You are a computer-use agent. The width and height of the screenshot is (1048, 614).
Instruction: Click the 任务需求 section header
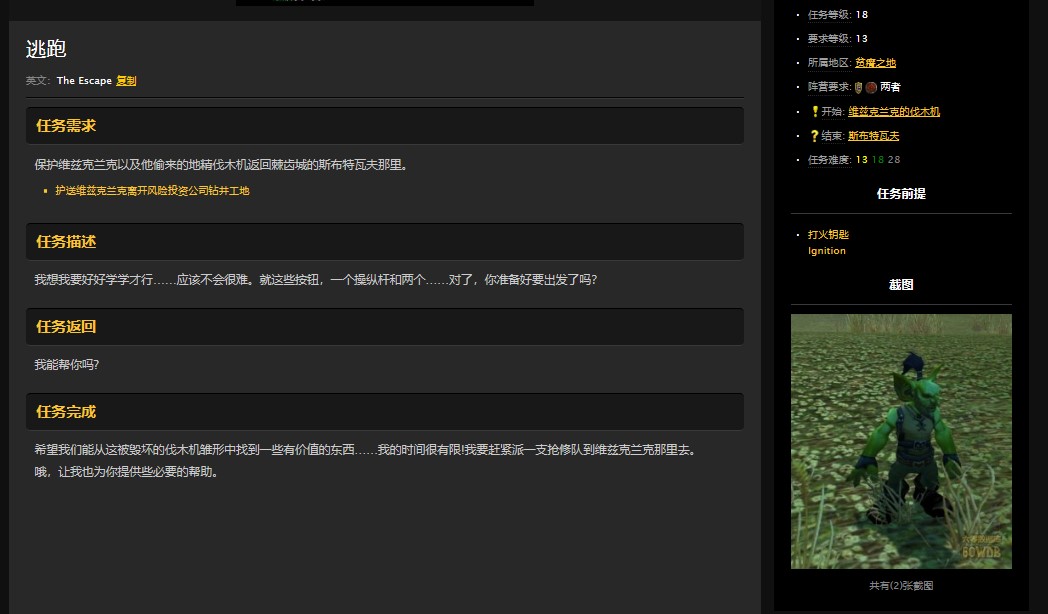point(66,126)
